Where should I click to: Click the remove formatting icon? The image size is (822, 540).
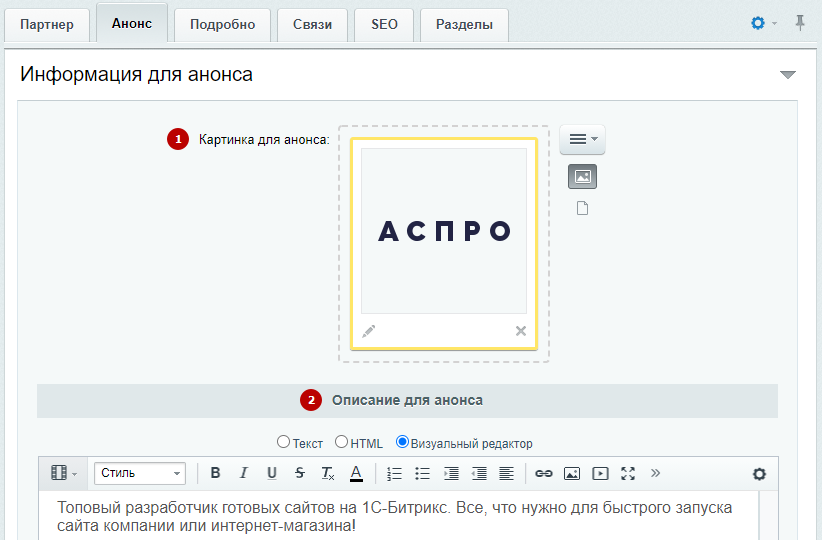pos(328,473)
